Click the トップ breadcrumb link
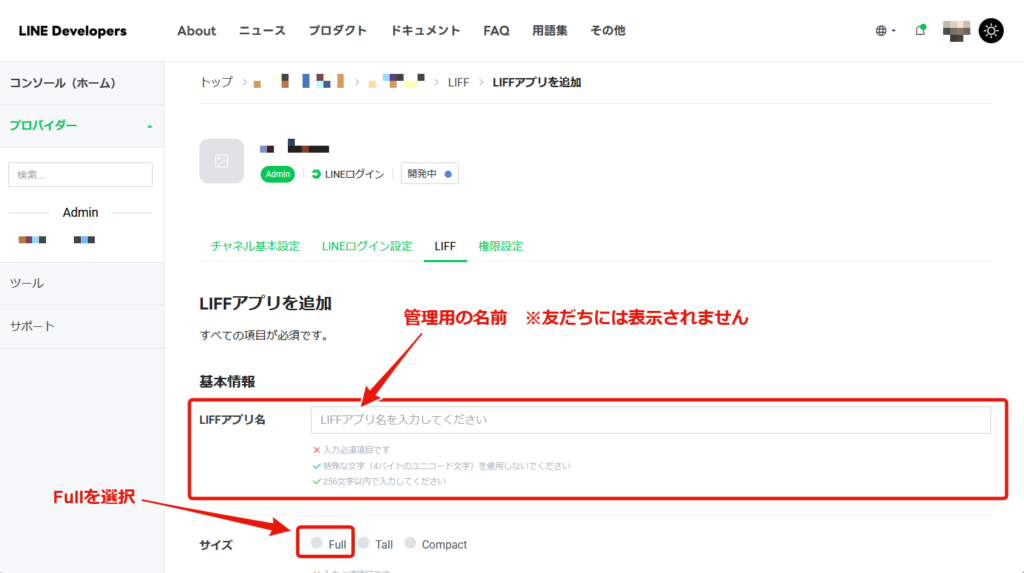 pos(216,82)
